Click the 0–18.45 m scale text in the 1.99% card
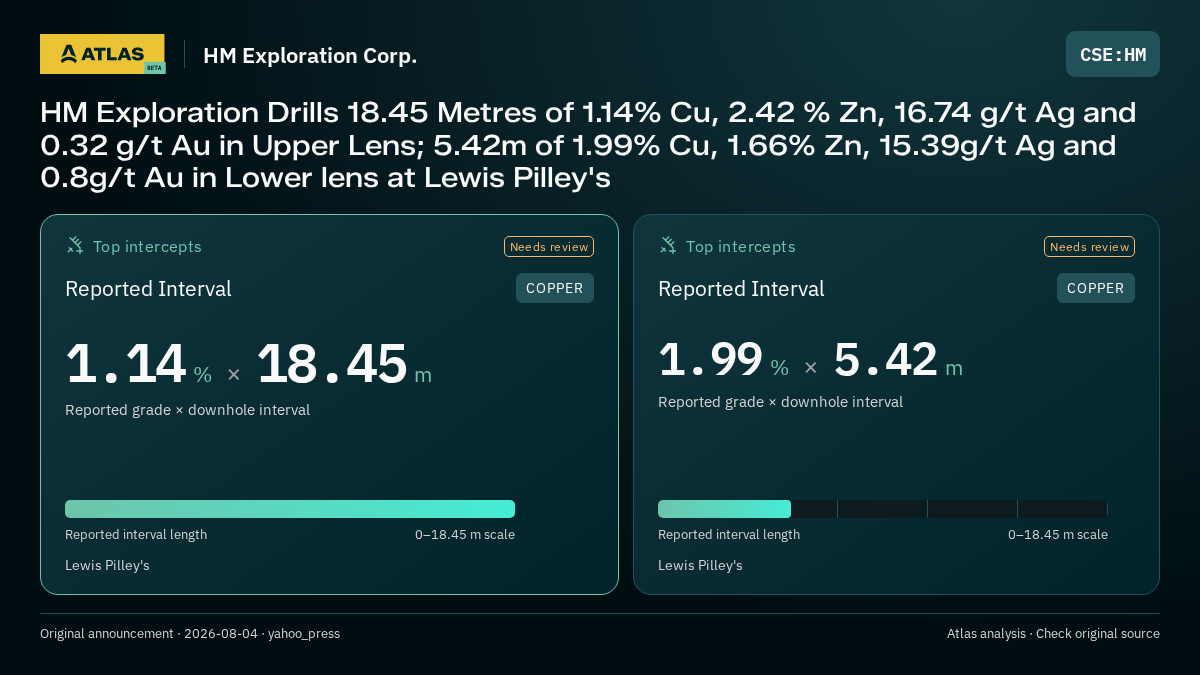This screenshot has width=1200, height=675. tap(1058, 535)
